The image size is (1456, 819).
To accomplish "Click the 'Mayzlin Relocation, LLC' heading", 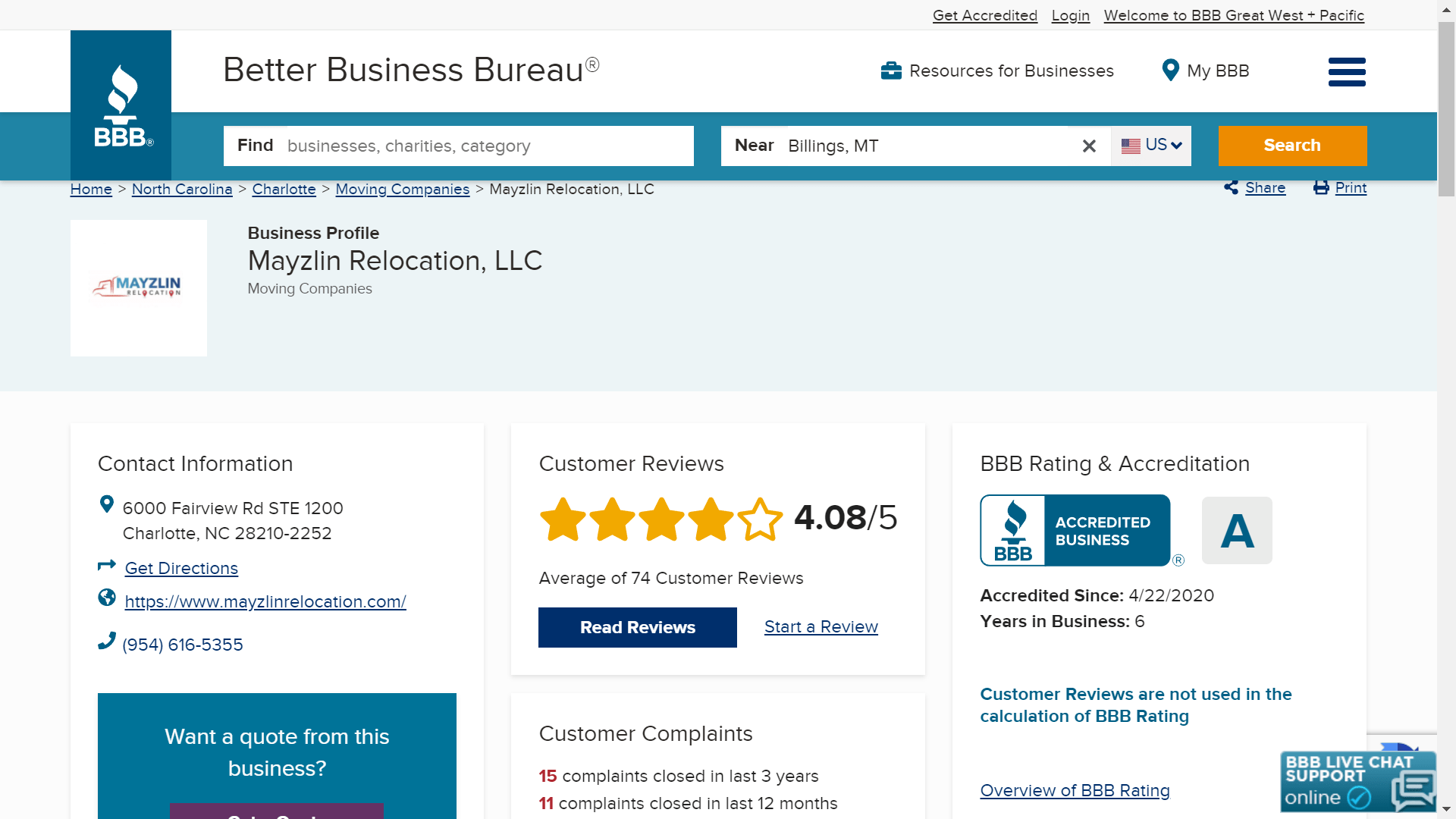I will [x=395, y=261].
